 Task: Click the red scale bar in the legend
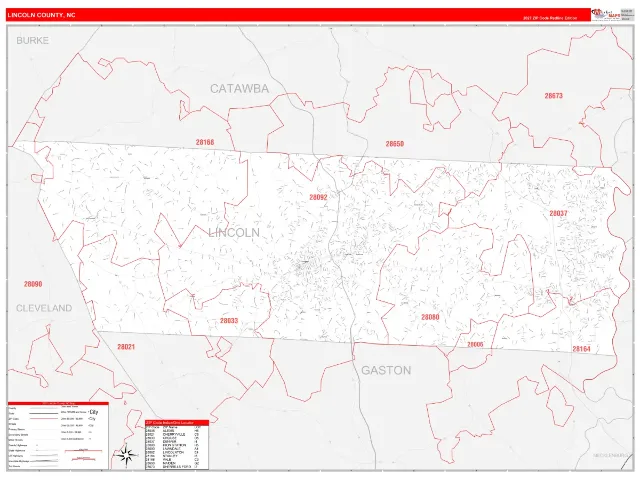click(x=83, y=450)
